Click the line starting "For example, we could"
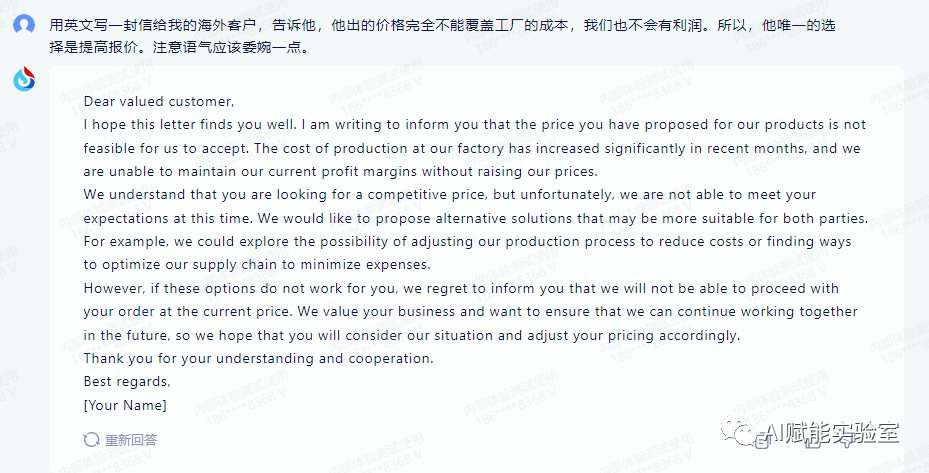929x473 pixels. pyautogui.click(x=467, y=241)
